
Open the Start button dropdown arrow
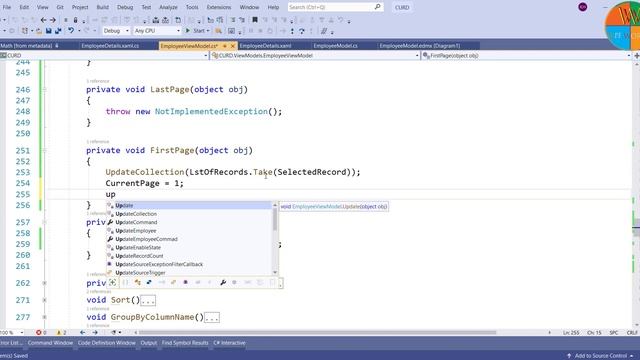pyautogui.click(x=208, y=31)
